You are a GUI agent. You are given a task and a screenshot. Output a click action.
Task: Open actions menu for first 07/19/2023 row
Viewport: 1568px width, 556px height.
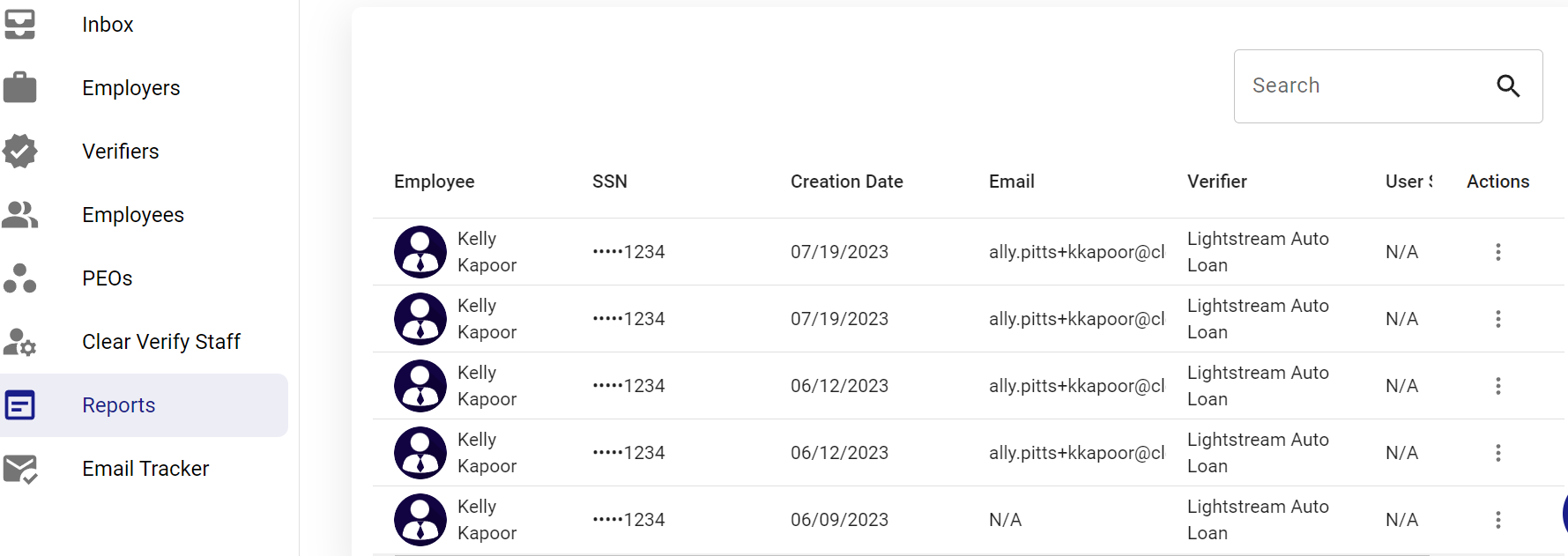coord(1497,252)
